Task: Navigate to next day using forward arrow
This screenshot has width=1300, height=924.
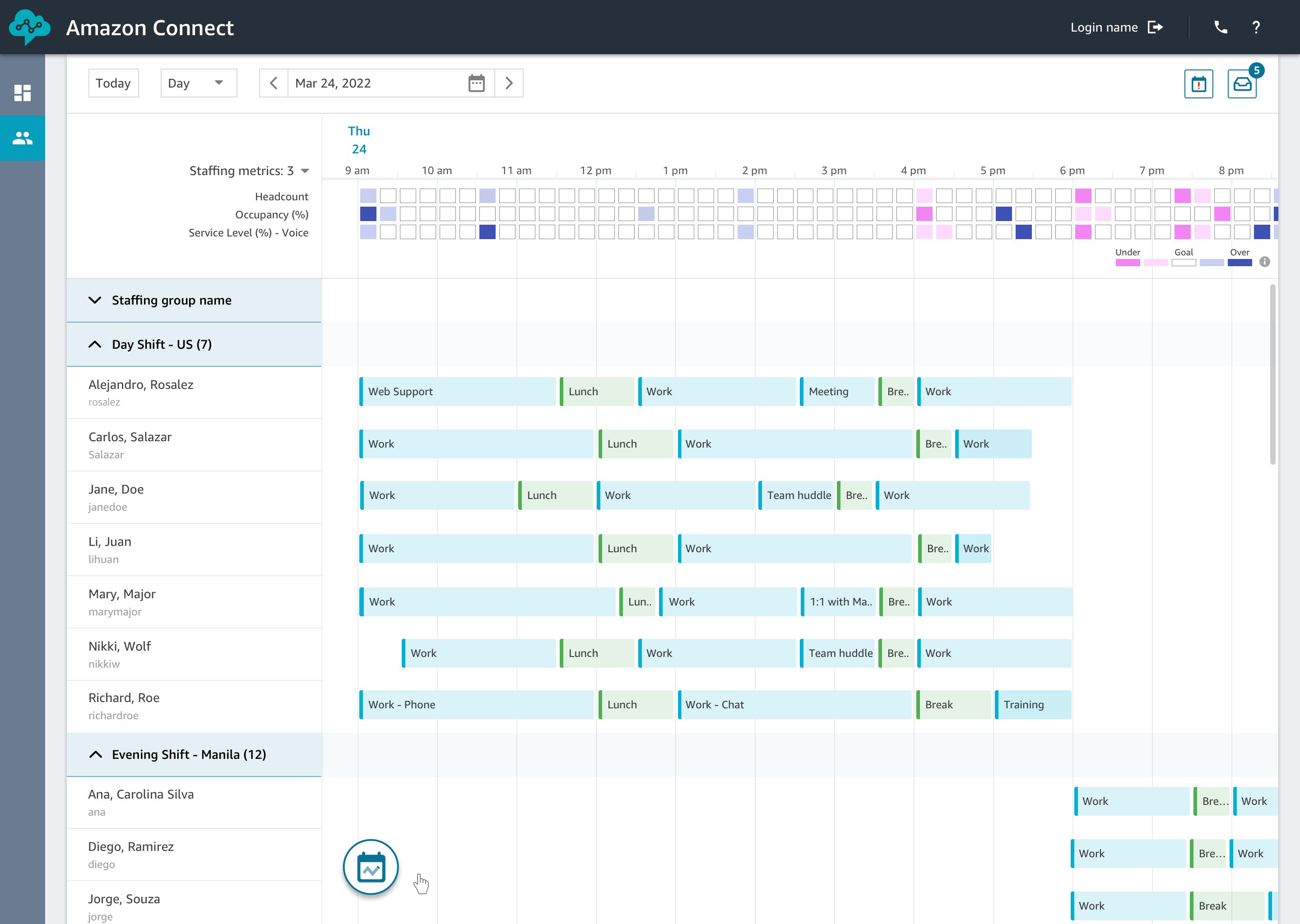Action: click(x=509, y=83)
